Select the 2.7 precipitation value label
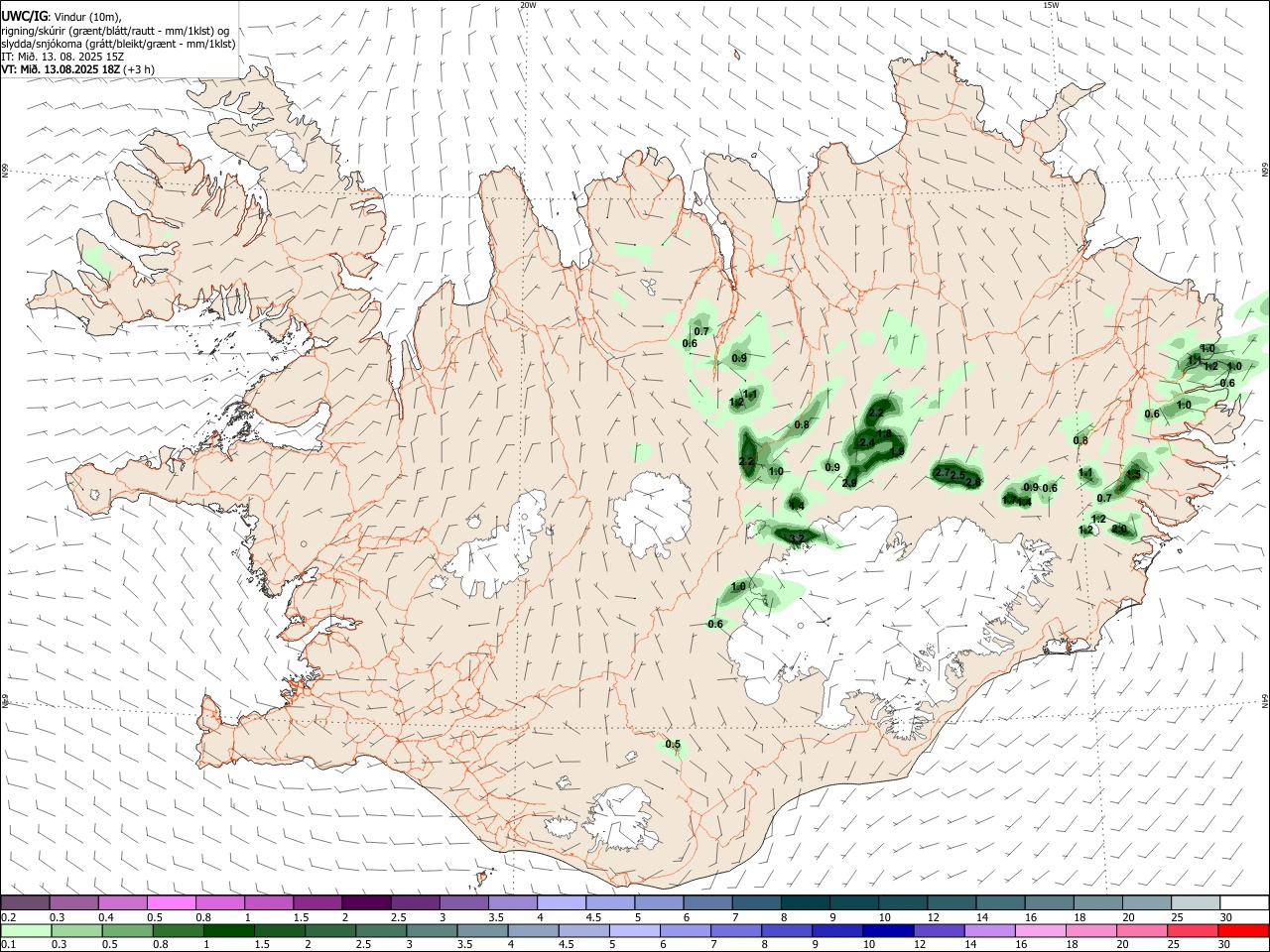The height and width of the screenshot is (952, 1270). (x=942, y=472)
